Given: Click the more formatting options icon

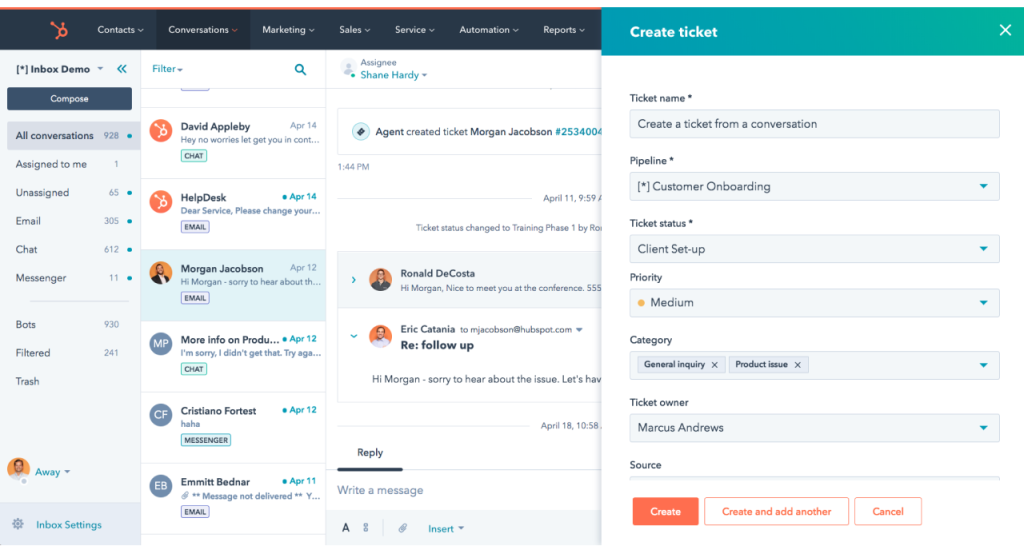Looking at the screenshot, I should (x=366, y=528).
